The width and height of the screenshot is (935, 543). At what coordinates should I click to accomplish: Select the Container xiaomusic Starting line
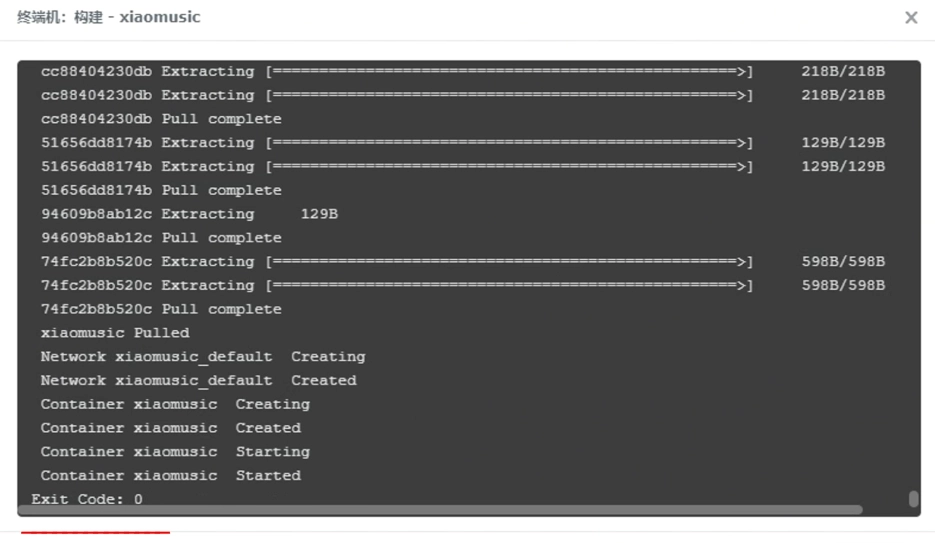175,452
